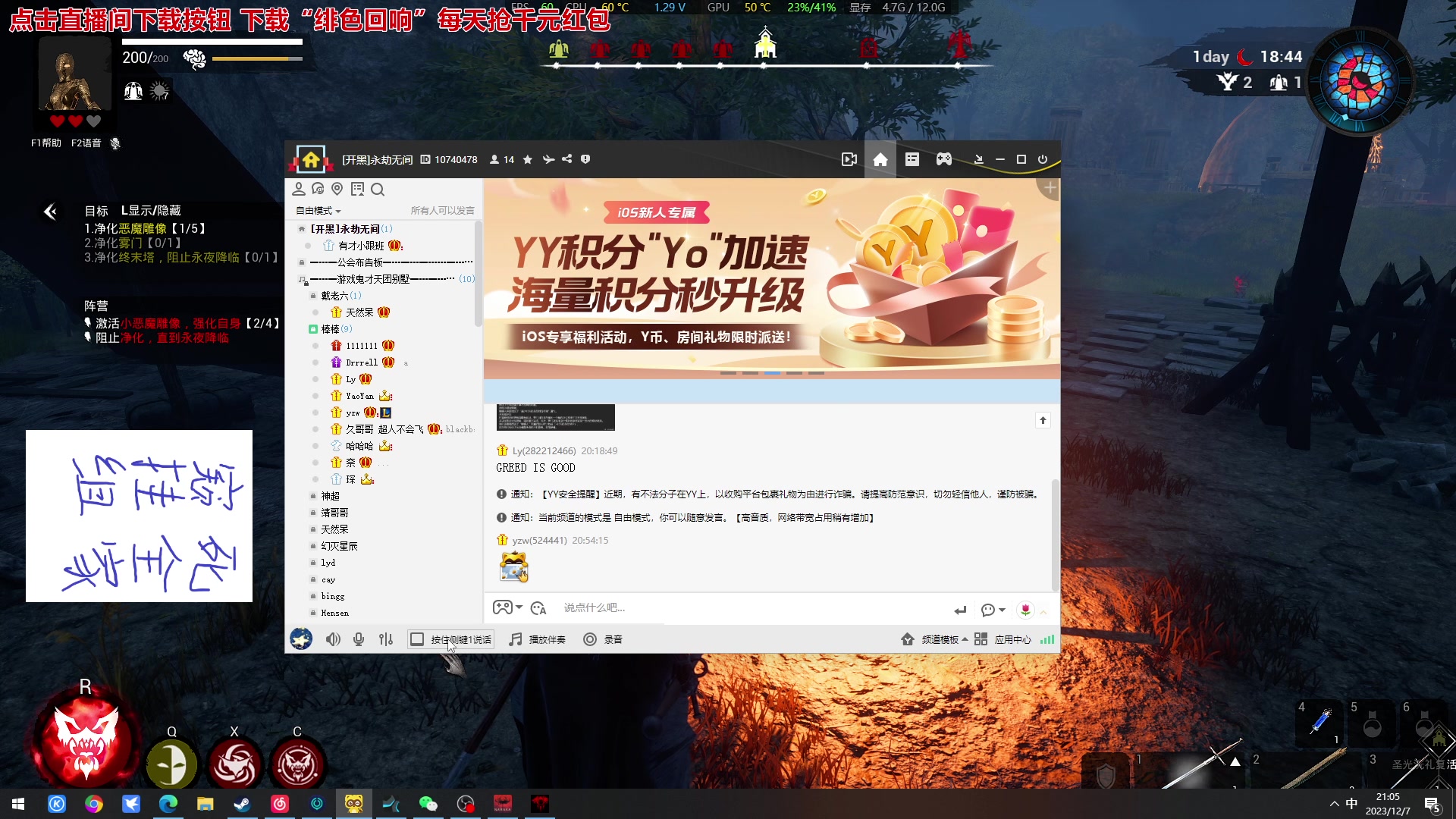1456x819 pixels.
Task: Click the signal strength bars indicator
Action: coord(1047,639)
